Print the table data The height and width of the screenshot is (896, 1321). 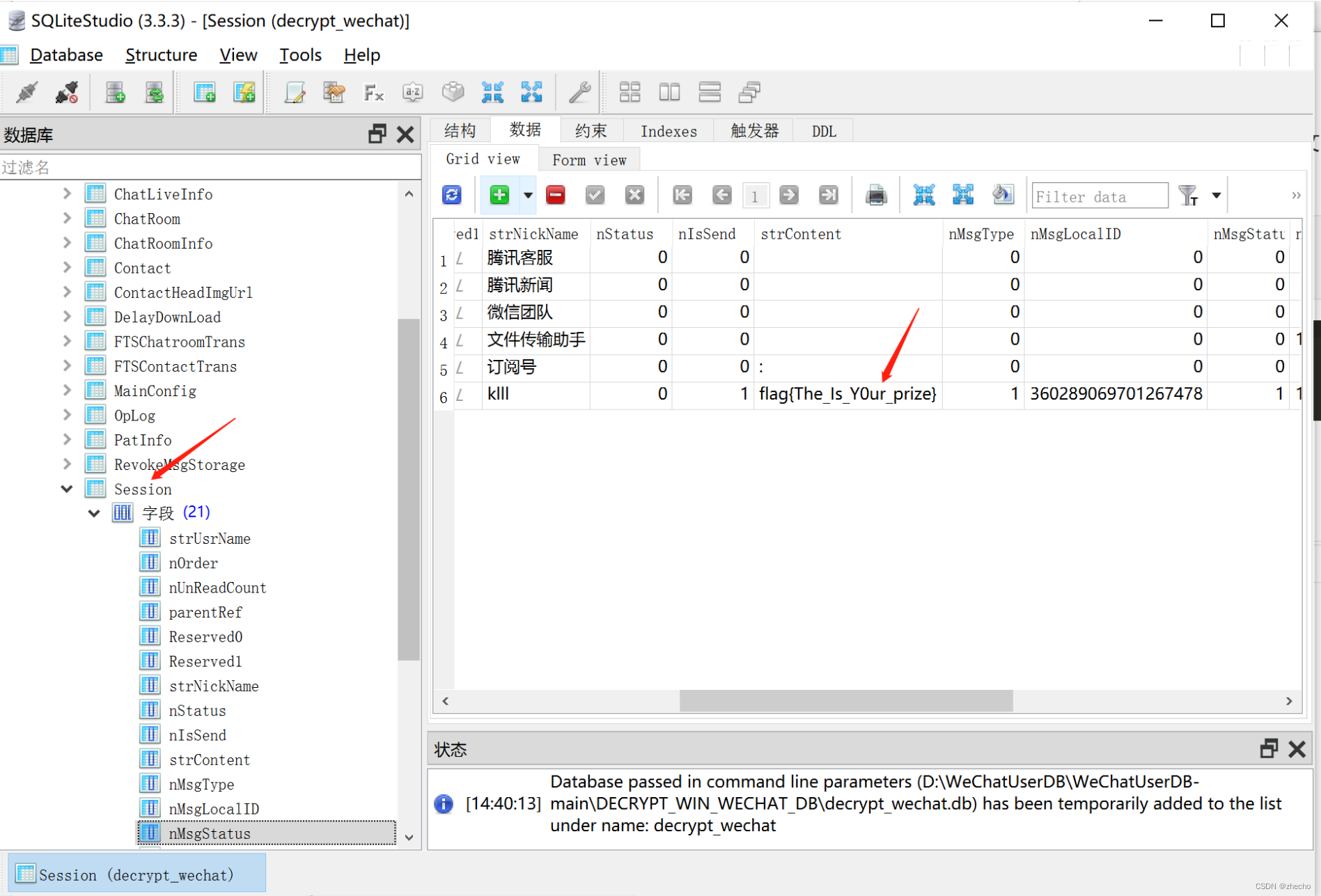click(x=876, y=195)
